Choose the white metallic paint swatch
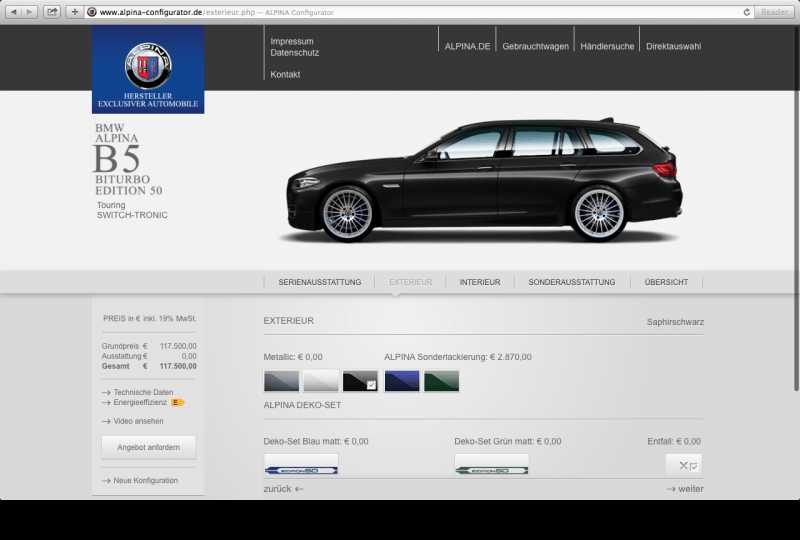The width and height of the screenshot is (800, 540). [320, 381]
